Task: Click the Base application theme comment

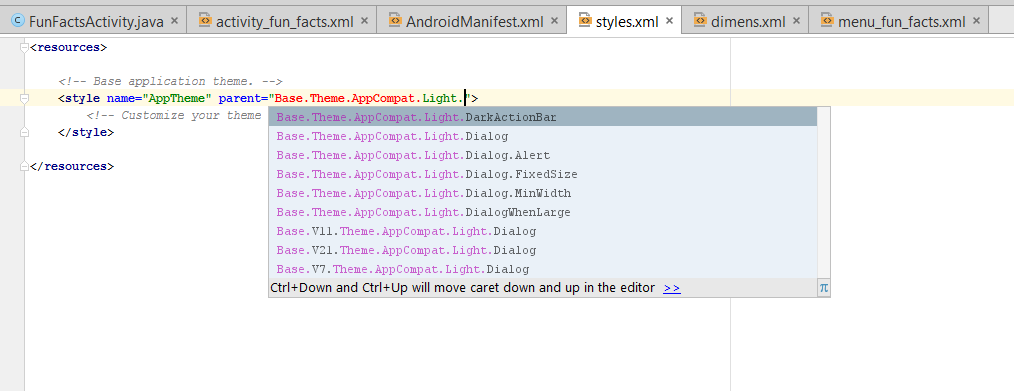Action: coord(170,81)
